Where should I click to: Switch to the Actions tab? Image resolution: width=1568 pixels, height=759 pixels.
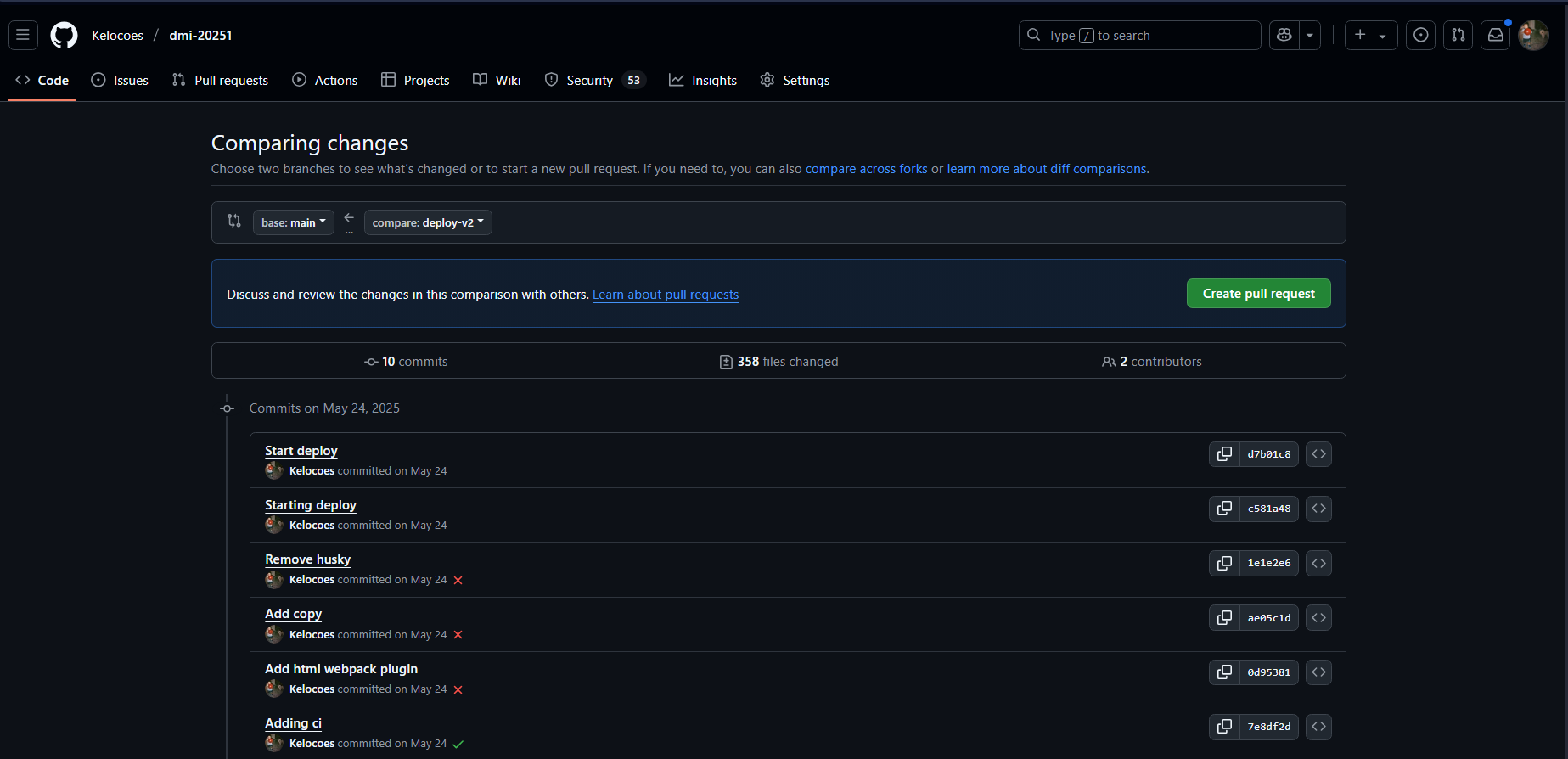click(325, 81)
